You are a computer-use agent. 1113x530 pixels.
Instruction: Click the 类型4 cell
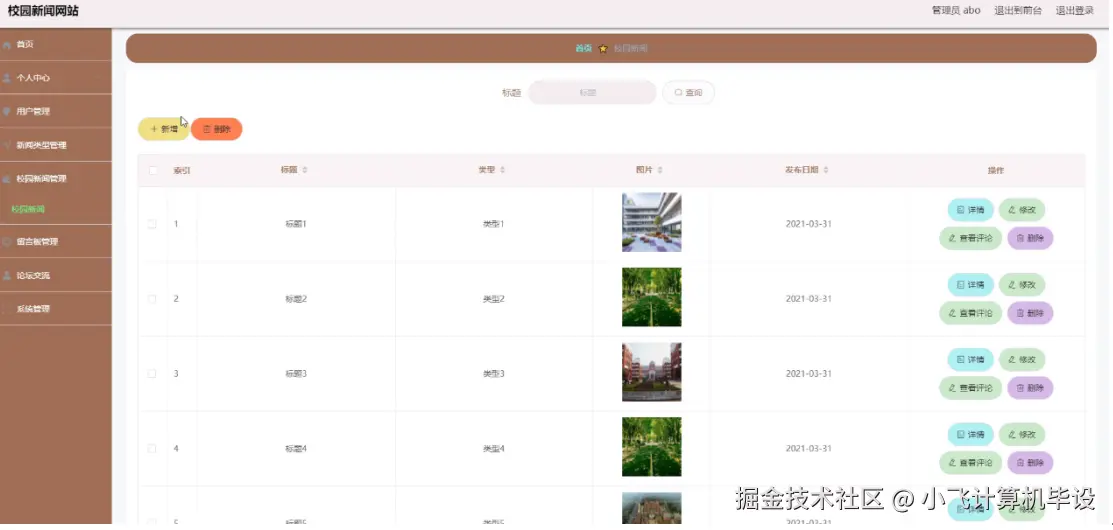point(493,448)
